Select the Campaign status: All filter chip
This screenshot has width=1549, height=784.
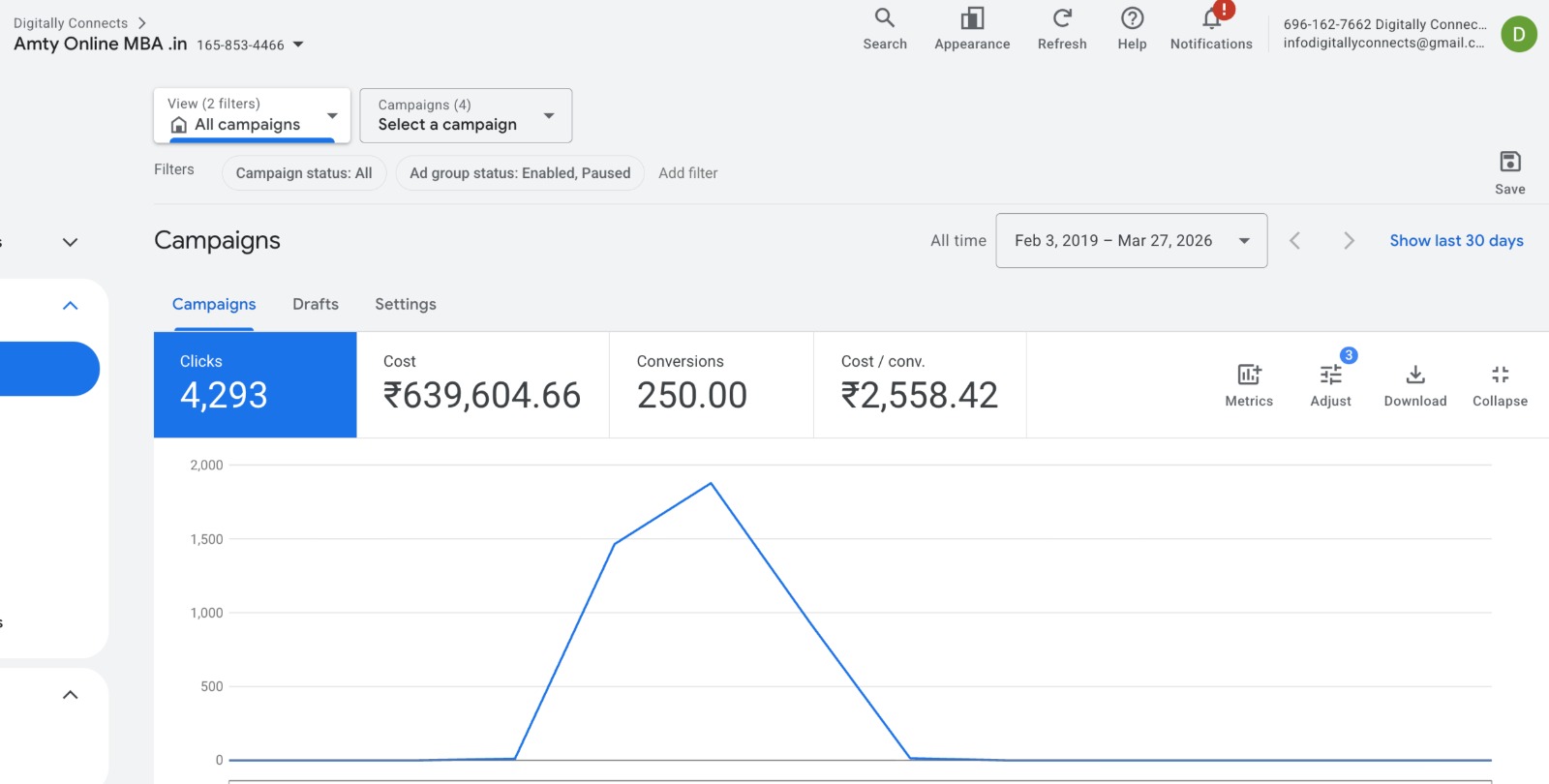point(304,173)
